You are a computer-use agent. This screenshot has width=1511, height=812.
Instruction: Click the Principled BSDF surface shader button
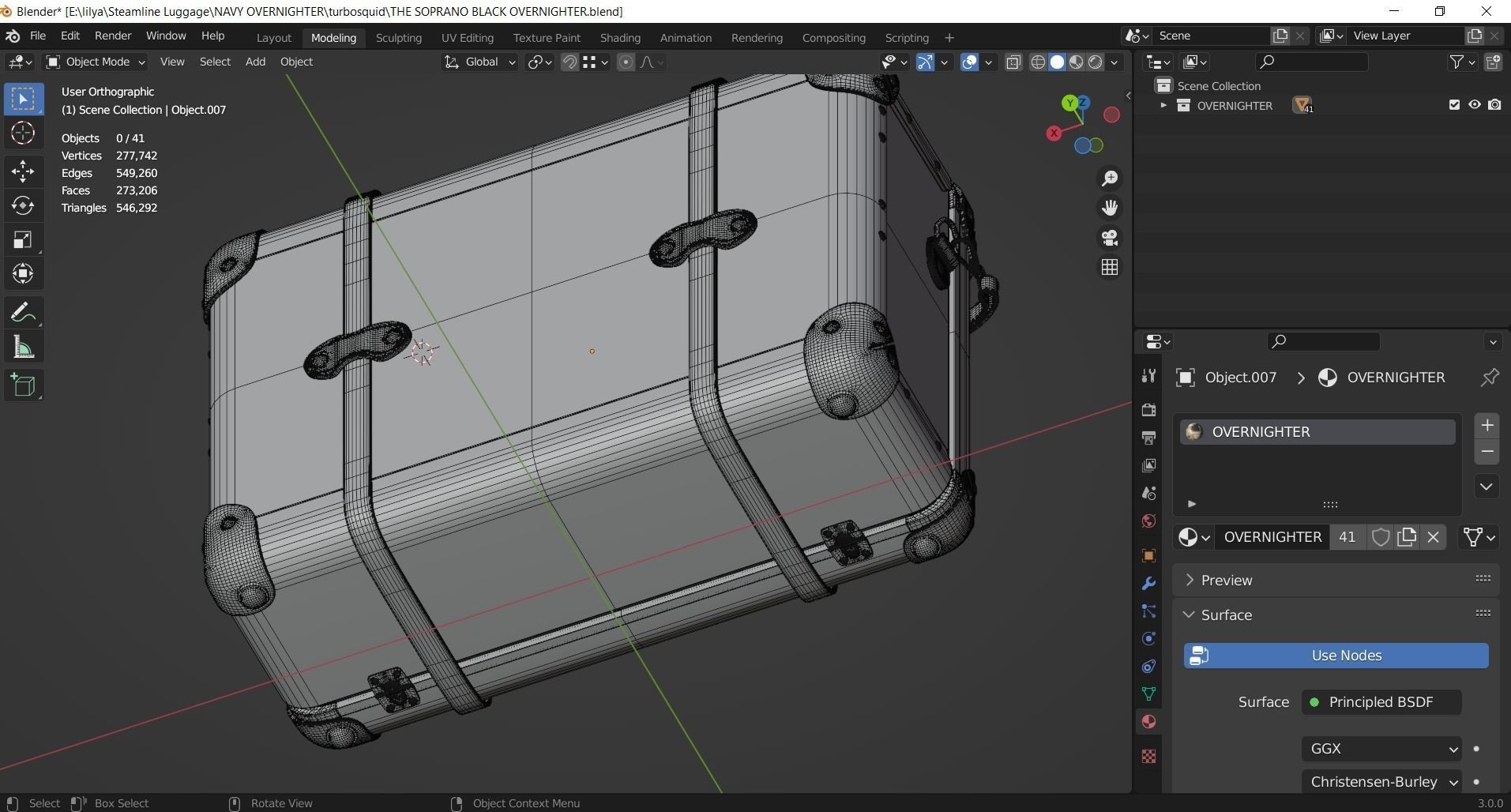coord(1381,702)
